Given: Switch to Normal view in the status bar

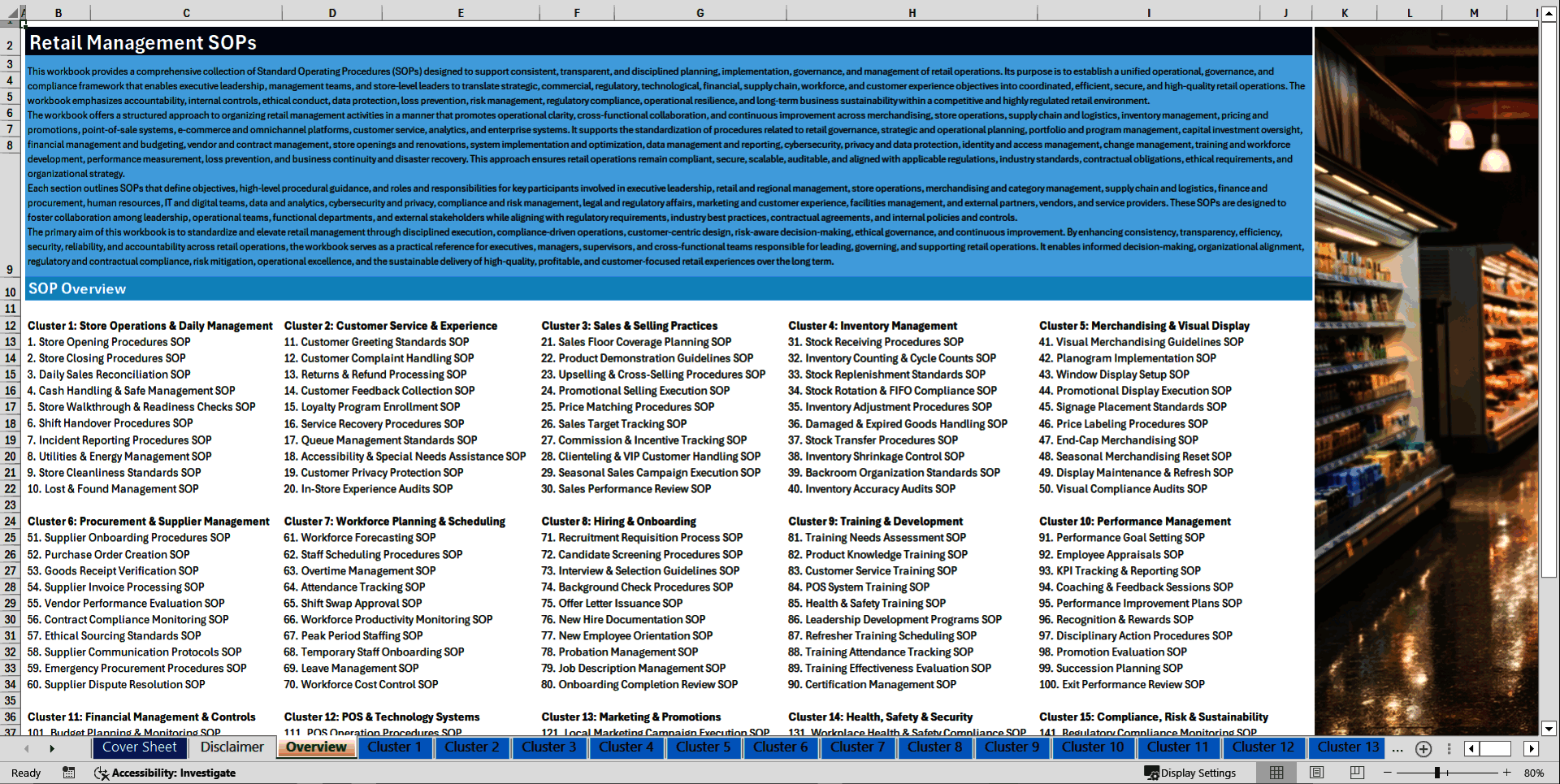Looking at the screenshot, I should [x=1276, y=773].
